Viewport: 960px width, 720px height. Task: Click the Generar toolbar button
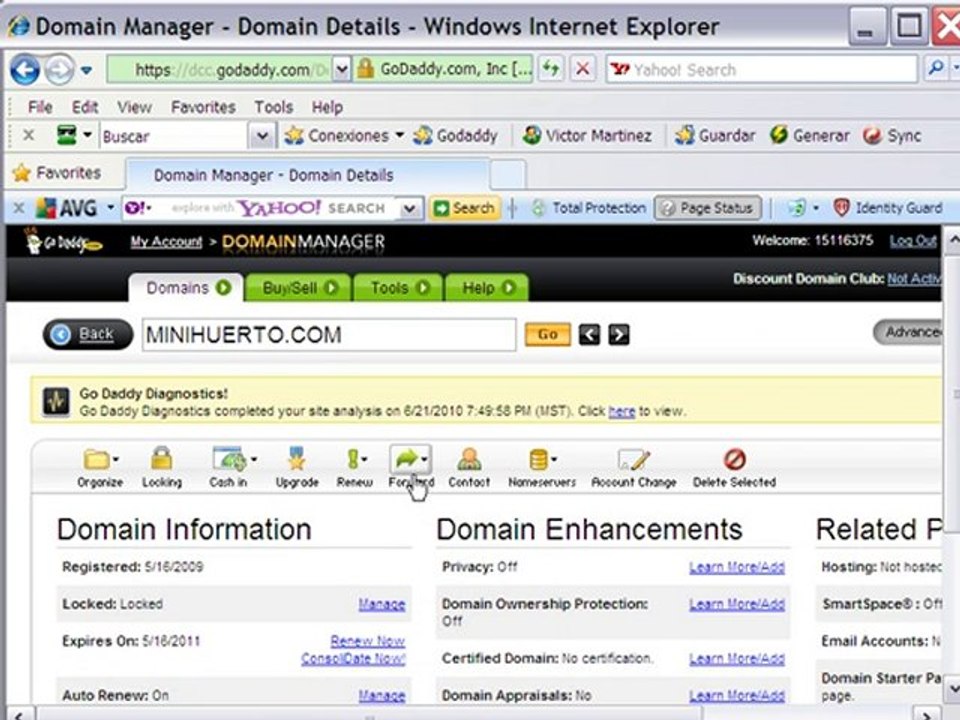[x=809, y=135]
